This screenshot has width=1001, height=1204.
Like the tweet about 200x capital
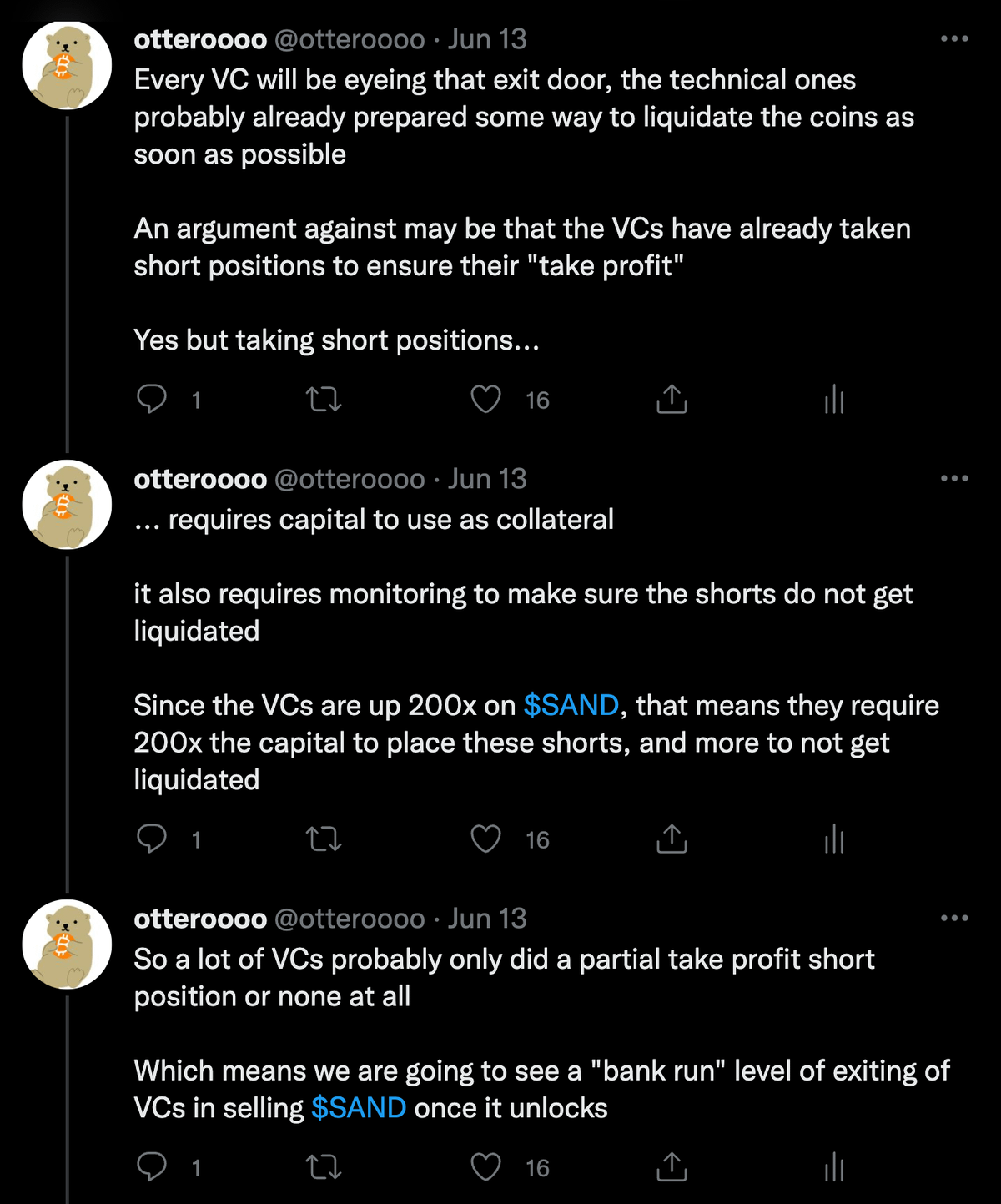486,839
